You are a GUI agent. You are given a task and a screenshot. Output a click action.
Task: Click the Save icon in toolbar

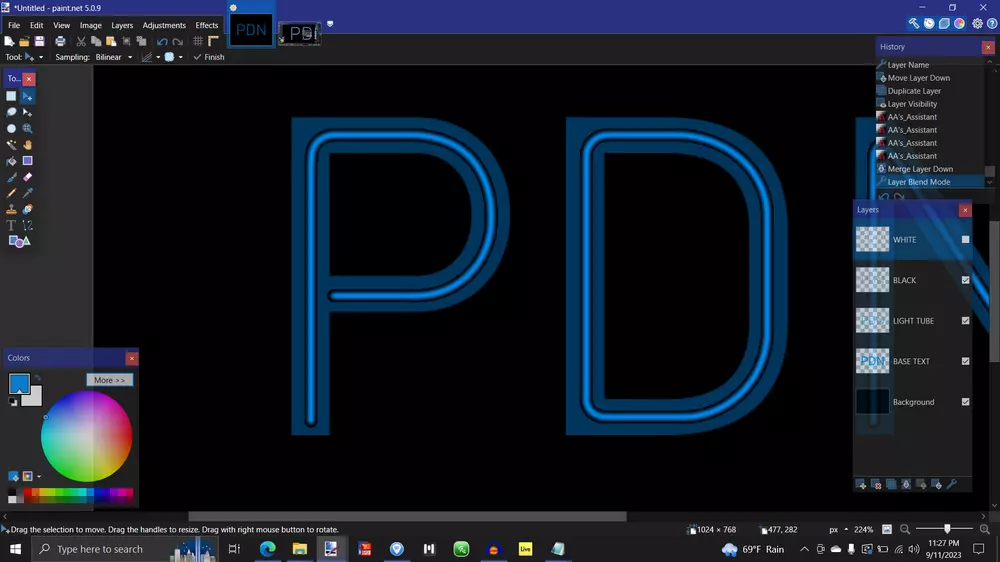pyautogui.click(x=40, y=41)
